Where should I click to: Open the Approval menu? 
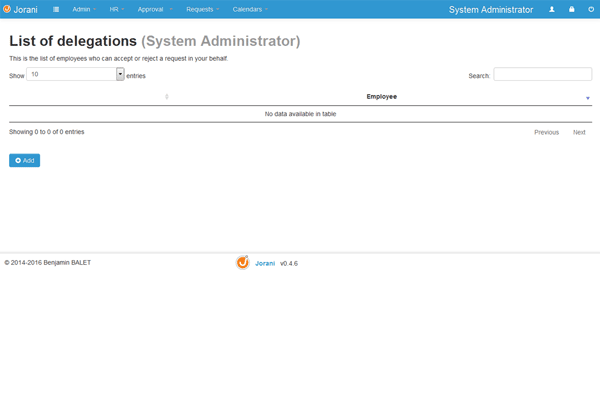tap(154, 9)
